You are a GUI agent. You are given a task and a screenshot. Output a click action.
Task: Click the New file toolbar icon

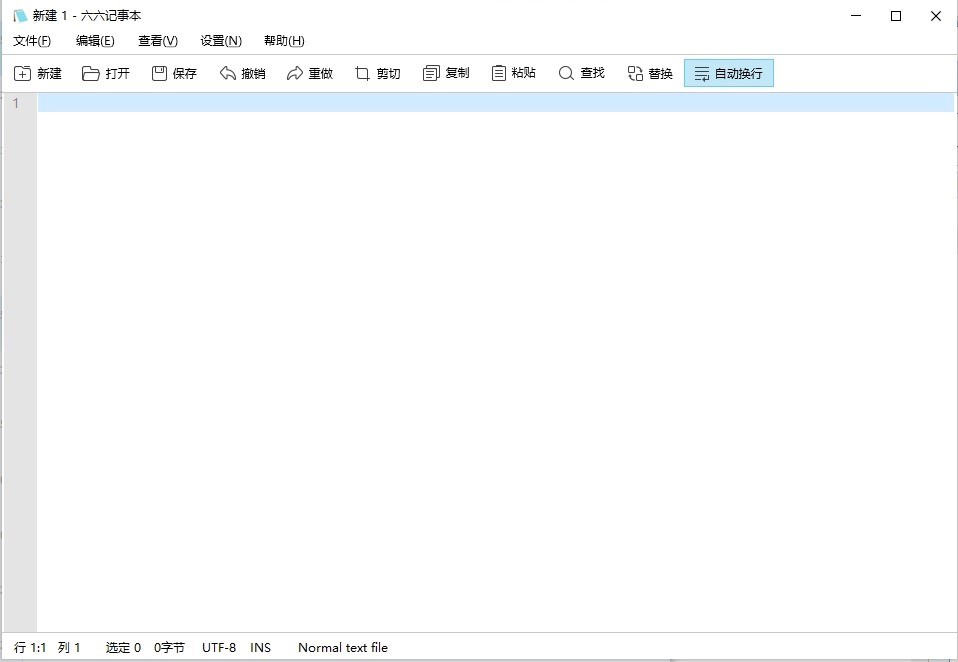23,73
